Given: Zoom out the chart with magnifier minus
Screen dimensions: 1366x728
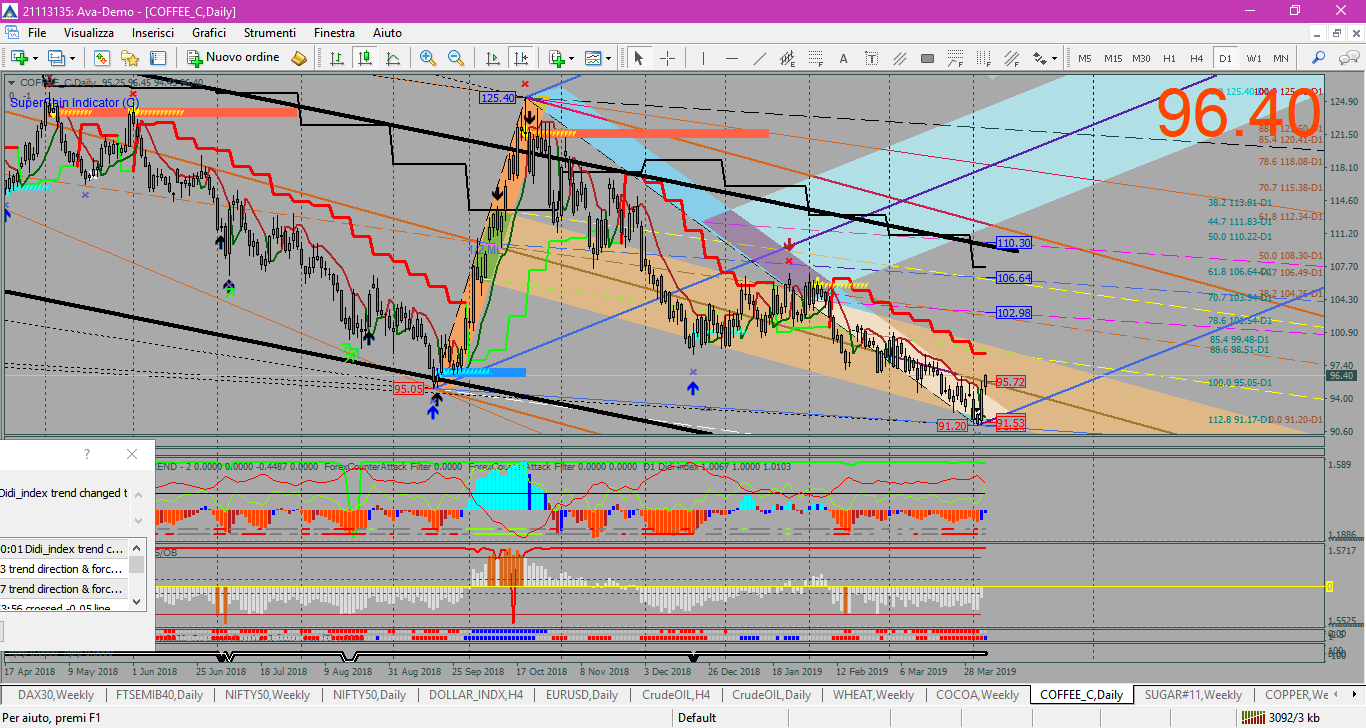Looking at the screenshot, I should coord(456,58).
